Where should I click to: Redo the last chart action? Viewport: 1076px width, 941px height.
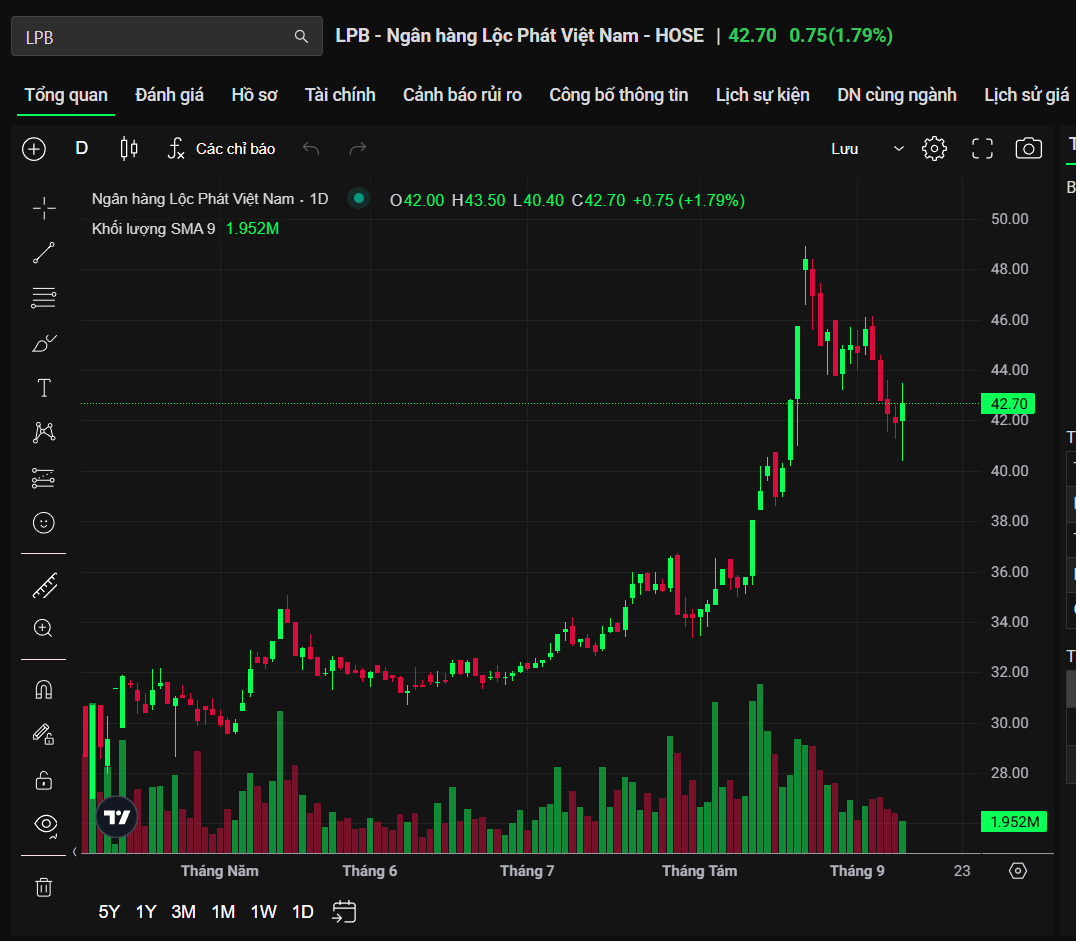pyautogui.click(x=358, y=149)
